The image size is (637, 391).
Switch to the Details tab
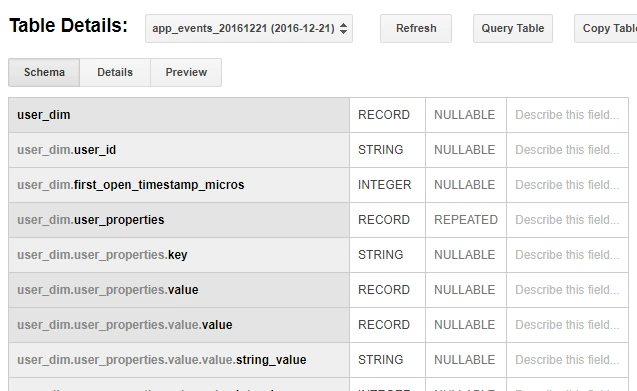(115, 72)
